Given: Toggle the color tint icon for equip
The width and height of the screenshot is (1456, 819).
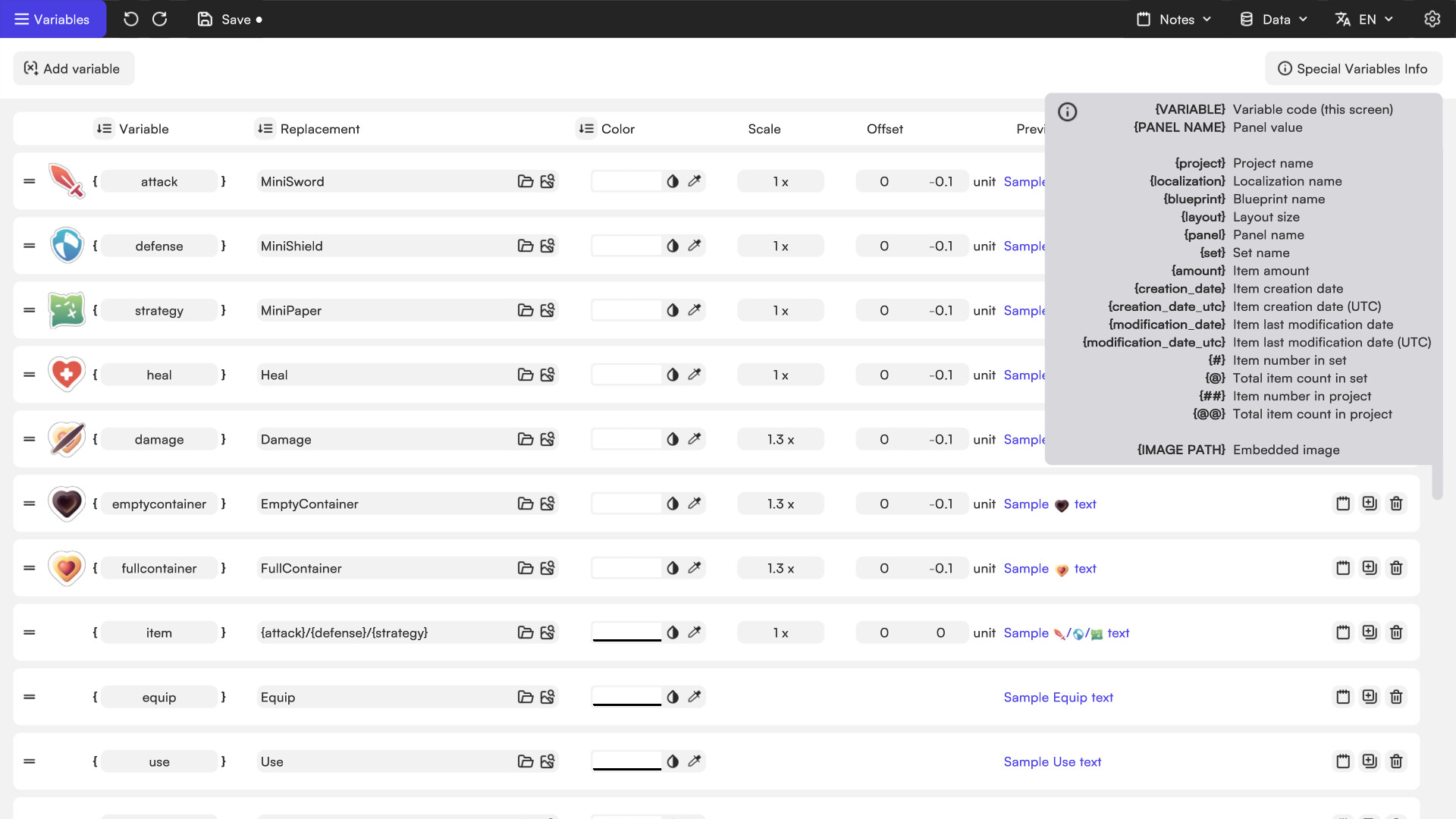Looking at the screenshot, I should coord(673,697).
